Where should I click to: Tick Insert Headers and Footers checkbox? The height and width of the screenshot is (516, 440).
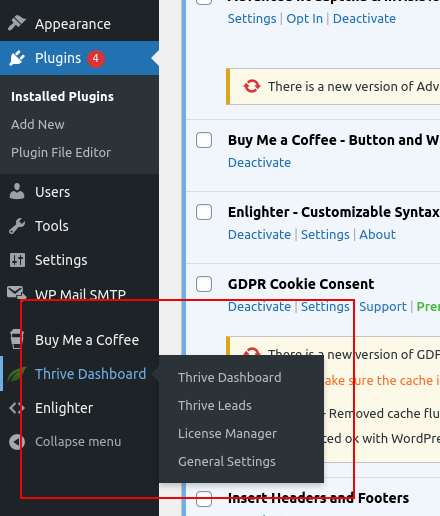(x=204, y=499)
